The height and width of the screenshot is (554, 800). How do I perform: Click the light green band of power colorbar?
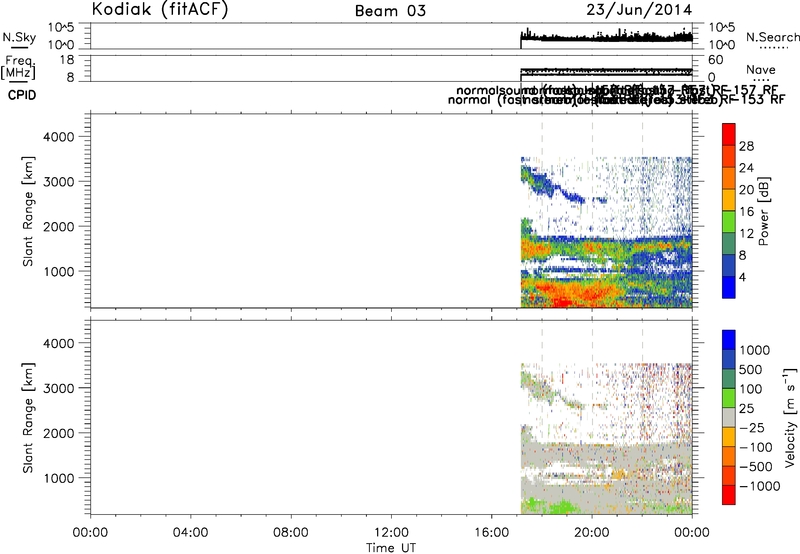pos(729,221)
